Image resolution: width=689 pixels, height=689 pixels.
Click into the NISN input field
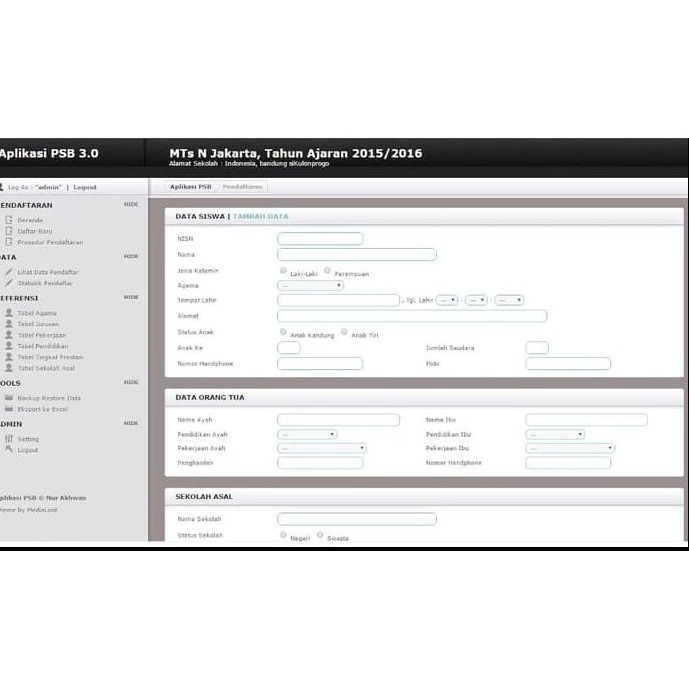click(320, 239)
